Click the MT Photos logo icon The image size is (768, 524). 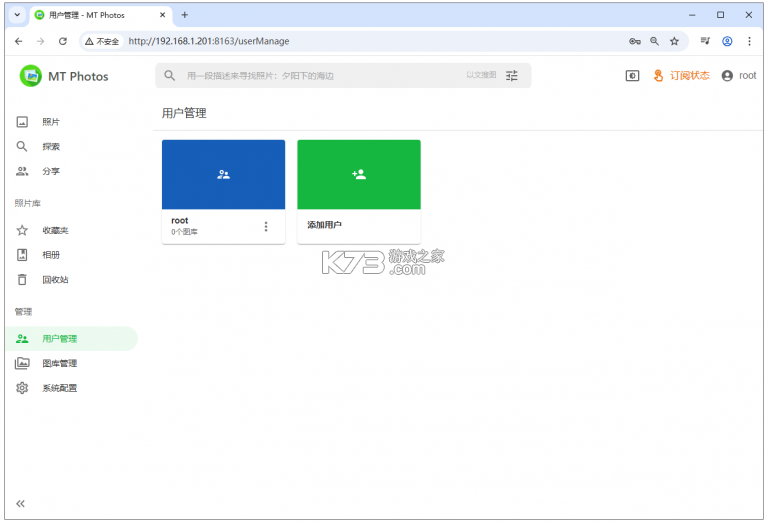coord(31,76)
